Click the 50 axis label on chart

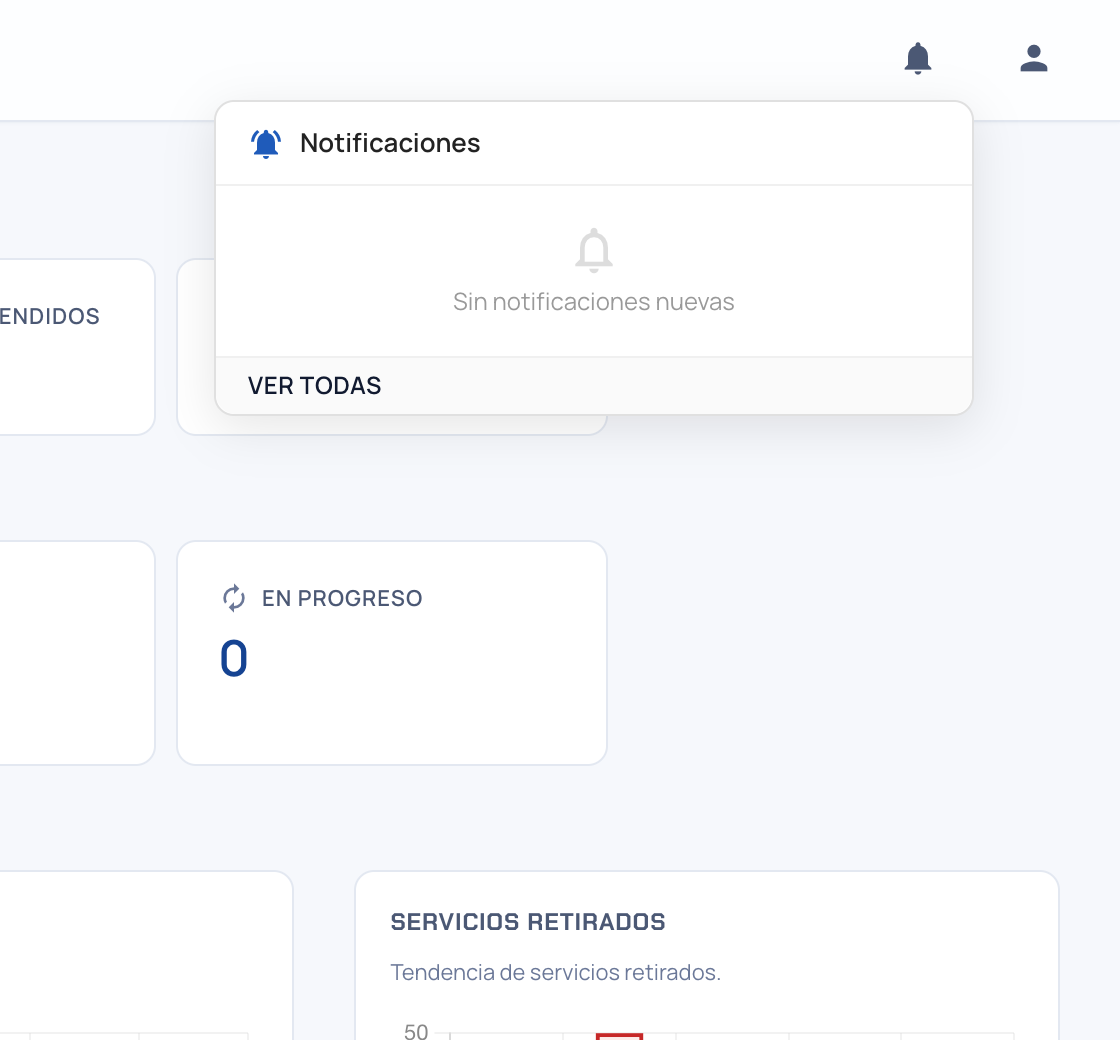tap(416, 1031)
